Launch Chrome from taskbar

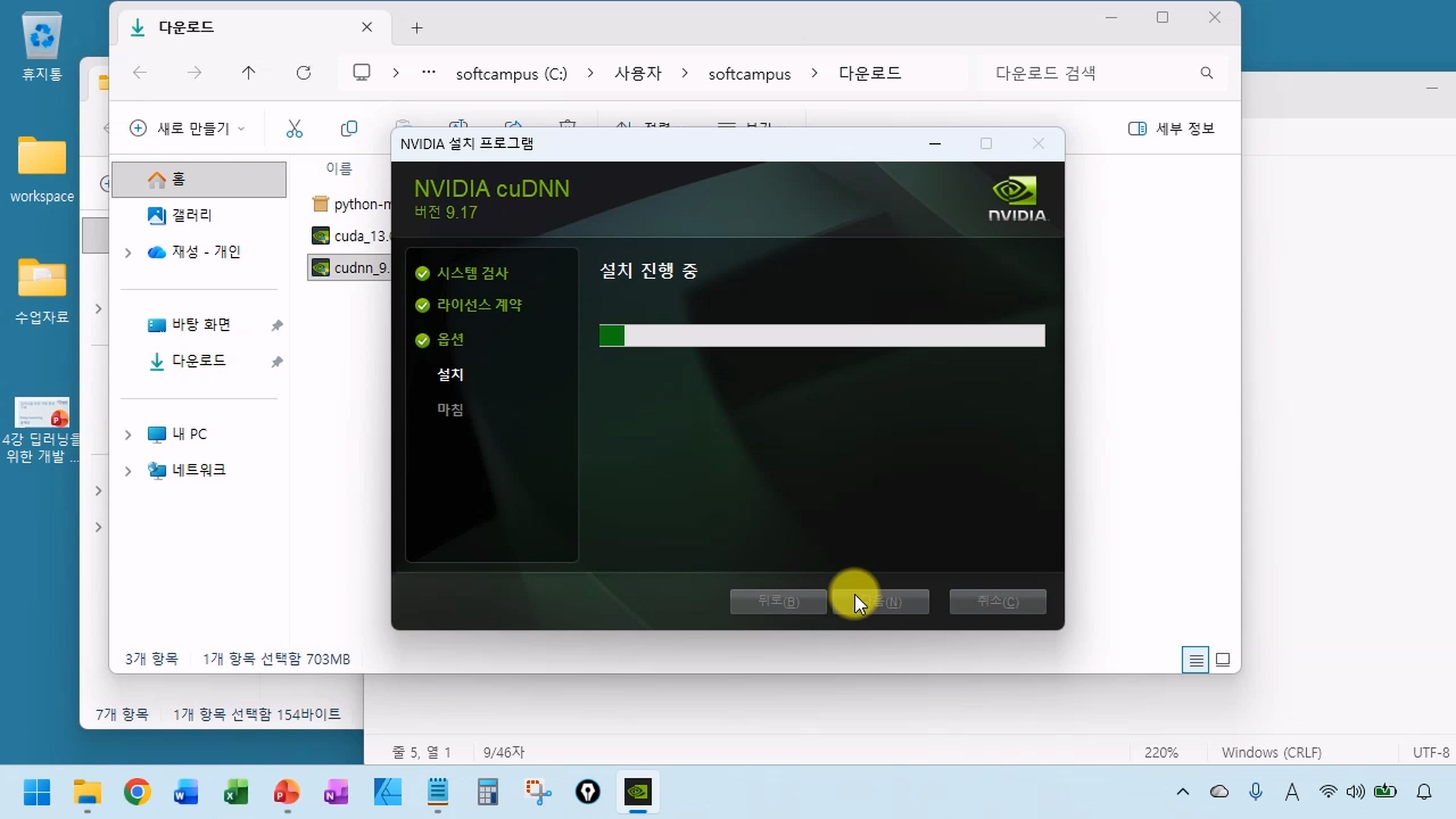[137, 792]
